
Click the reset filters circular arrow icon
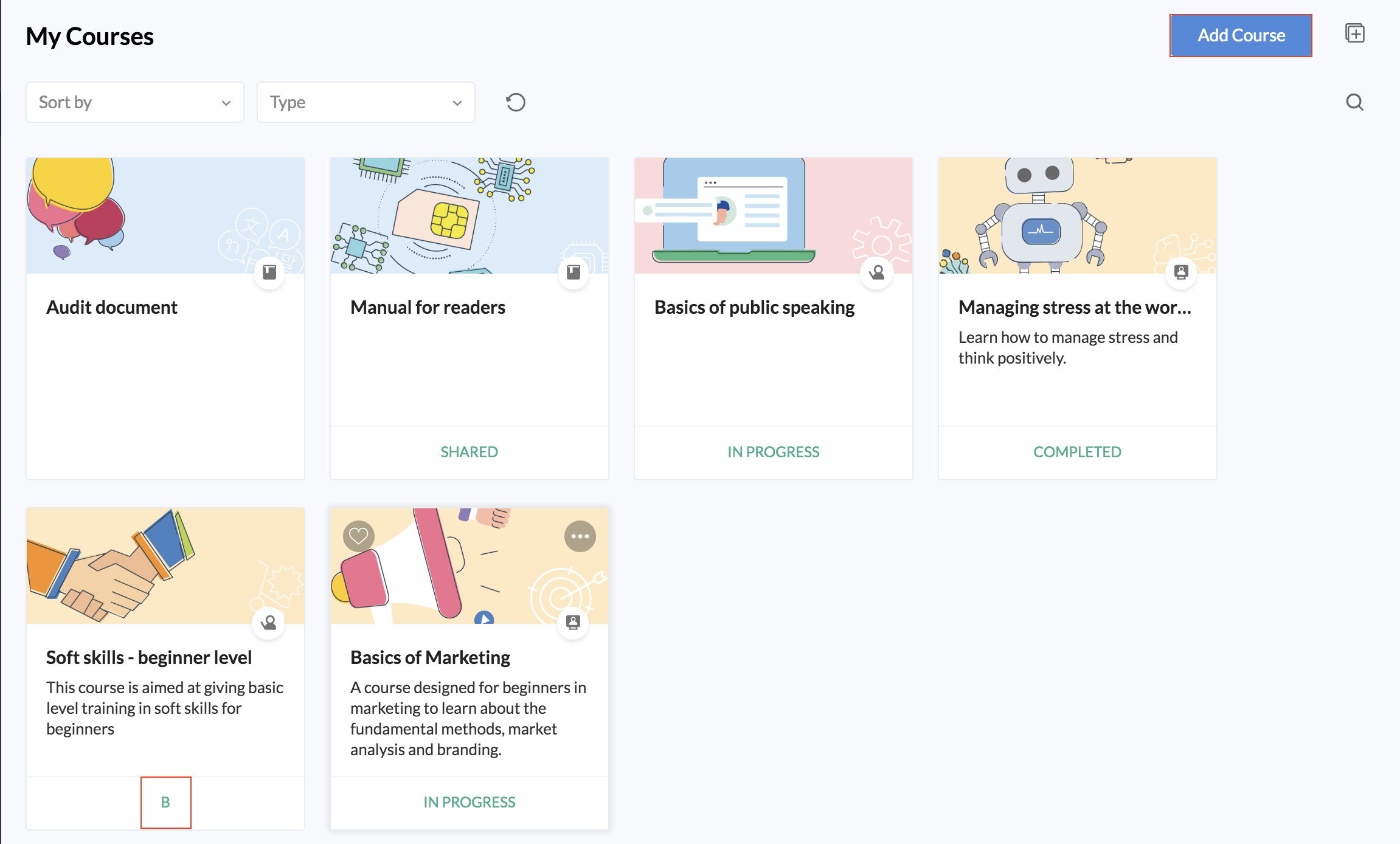[515, 102]
